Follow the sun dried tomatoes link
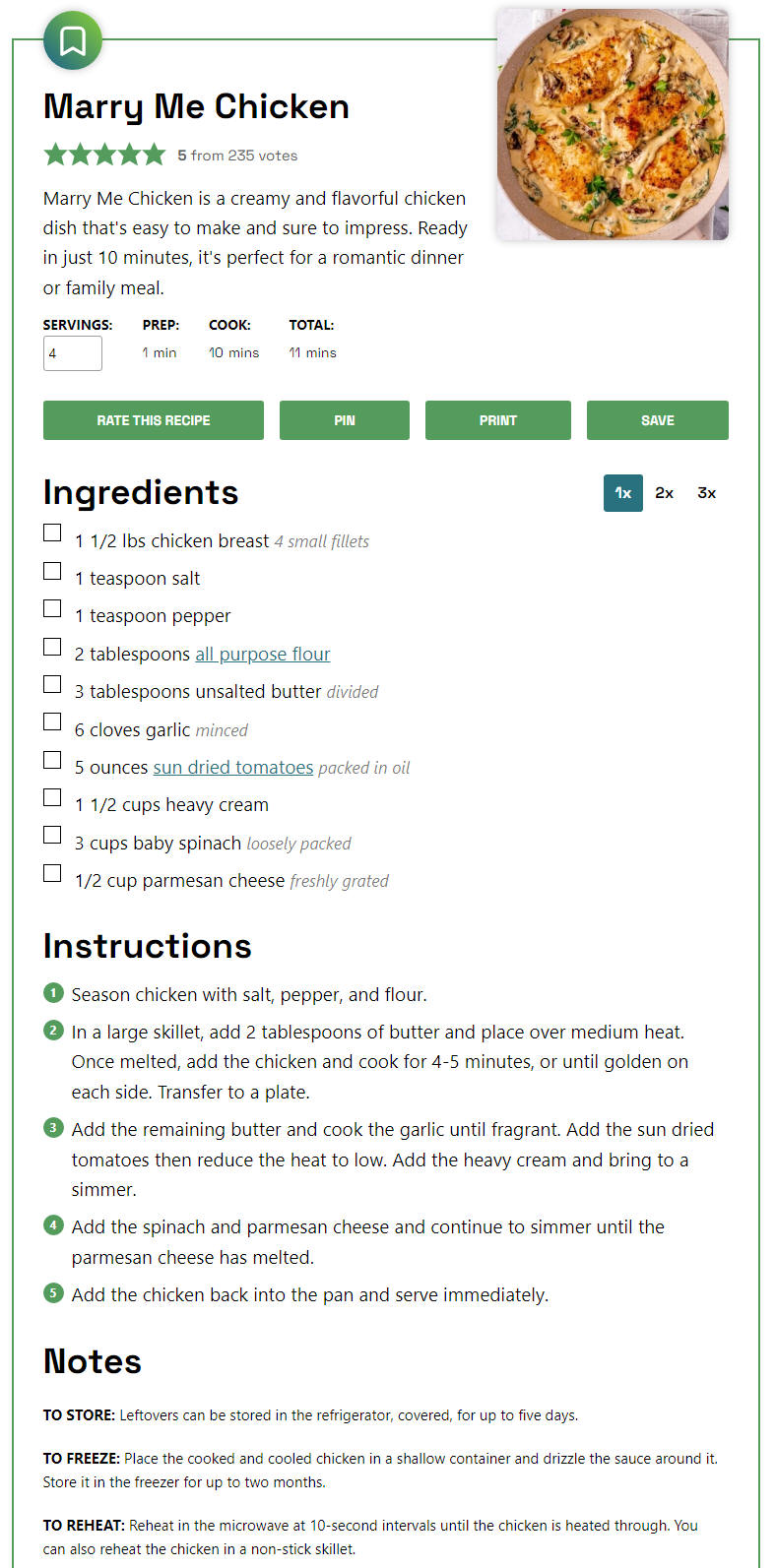 tap(233, 768)
